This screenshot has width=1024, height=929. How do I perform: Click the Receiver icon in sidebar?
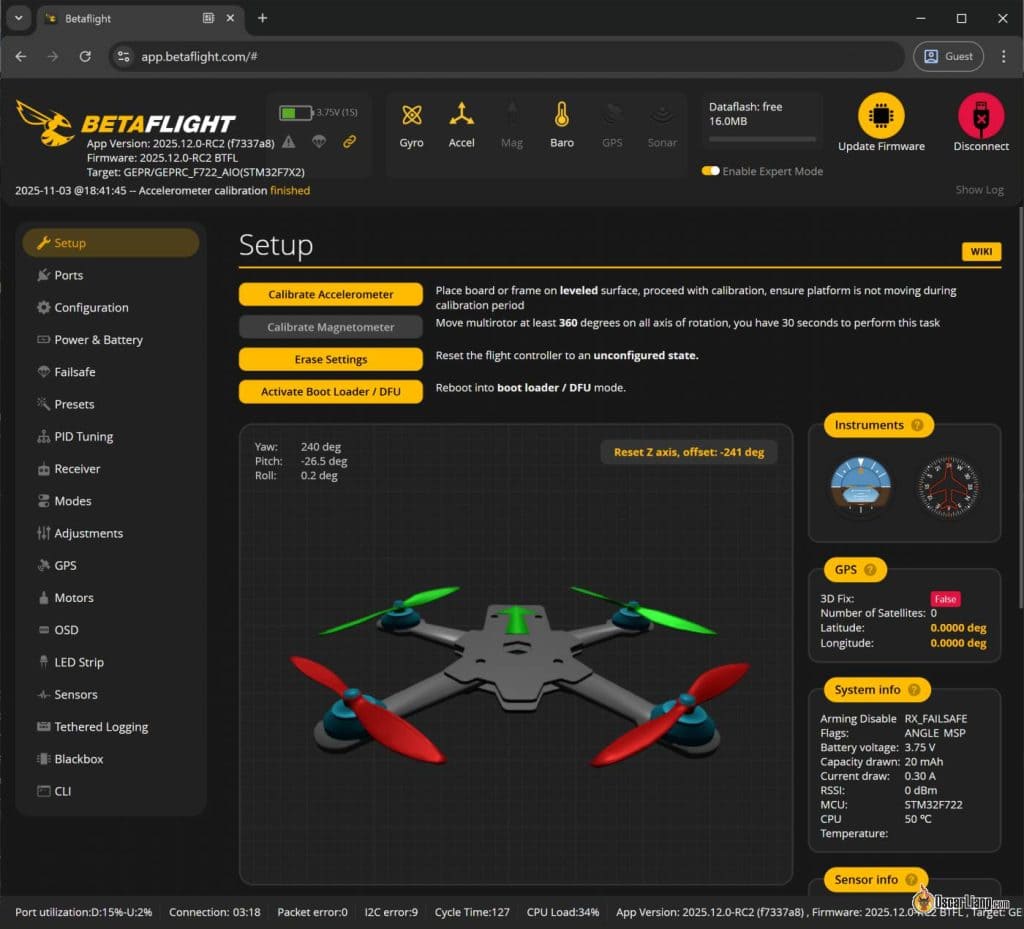coord(44,469)
